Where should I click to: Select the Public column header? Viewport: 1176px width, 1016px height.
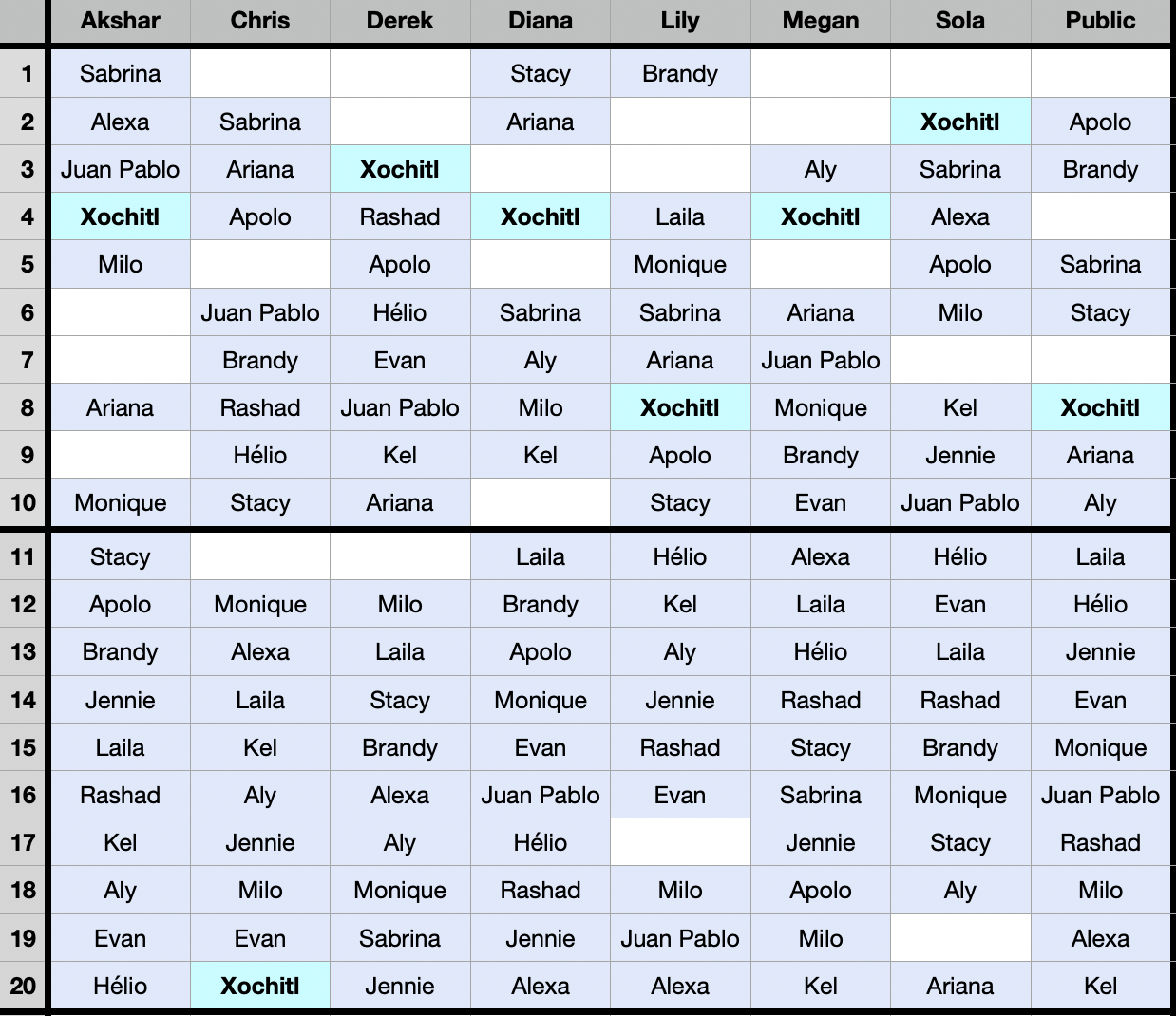tap(1100, 21)
